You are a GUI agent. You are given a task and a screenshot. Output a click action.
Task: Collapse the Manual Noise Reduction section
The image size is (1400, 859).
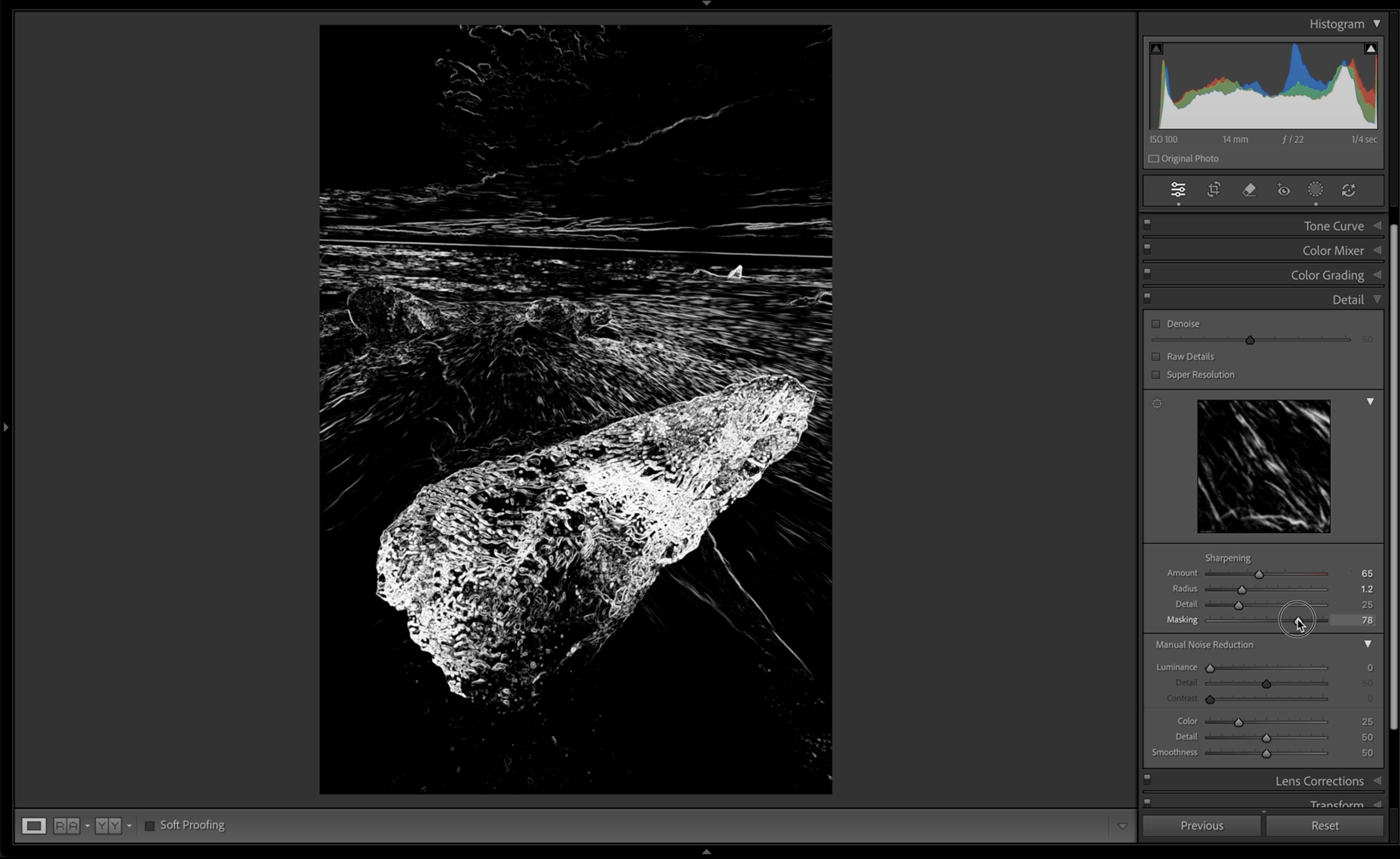(x=1368, y=644)
